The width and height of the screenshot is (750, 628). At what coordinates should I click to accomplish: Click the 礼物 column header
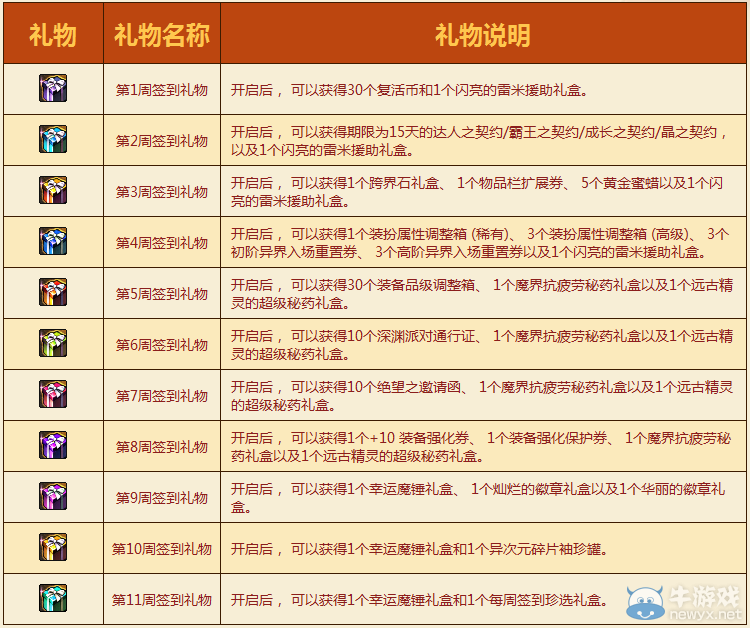click(53, 33)
